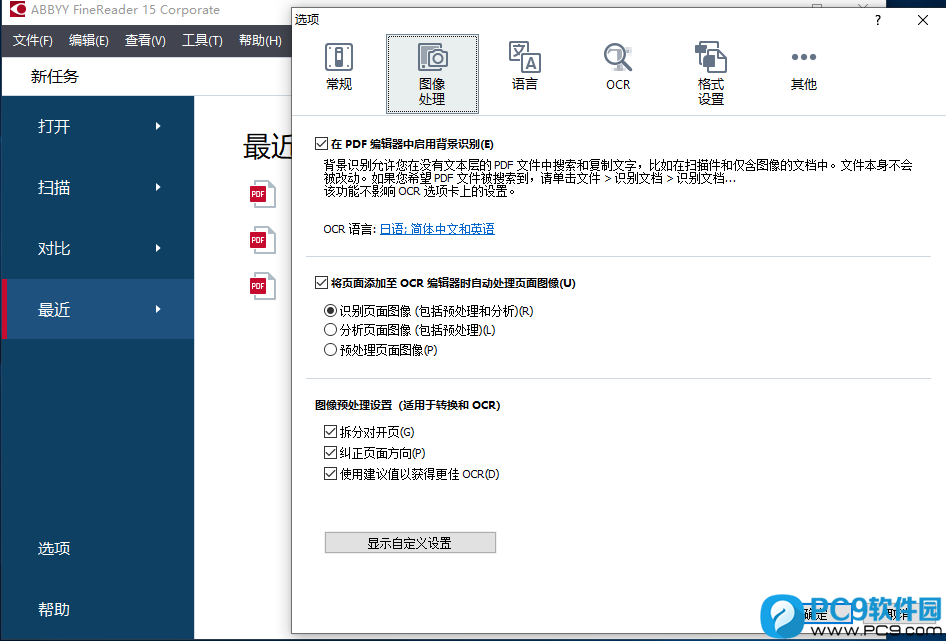Select 分析页面图像 radio option
The width and height of the screenshot is (946, 641).
point(330,330)
